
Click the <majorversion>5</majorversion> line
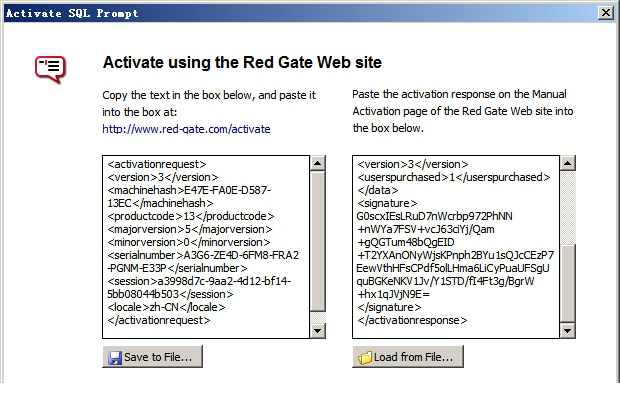click(x=190, y=229)
